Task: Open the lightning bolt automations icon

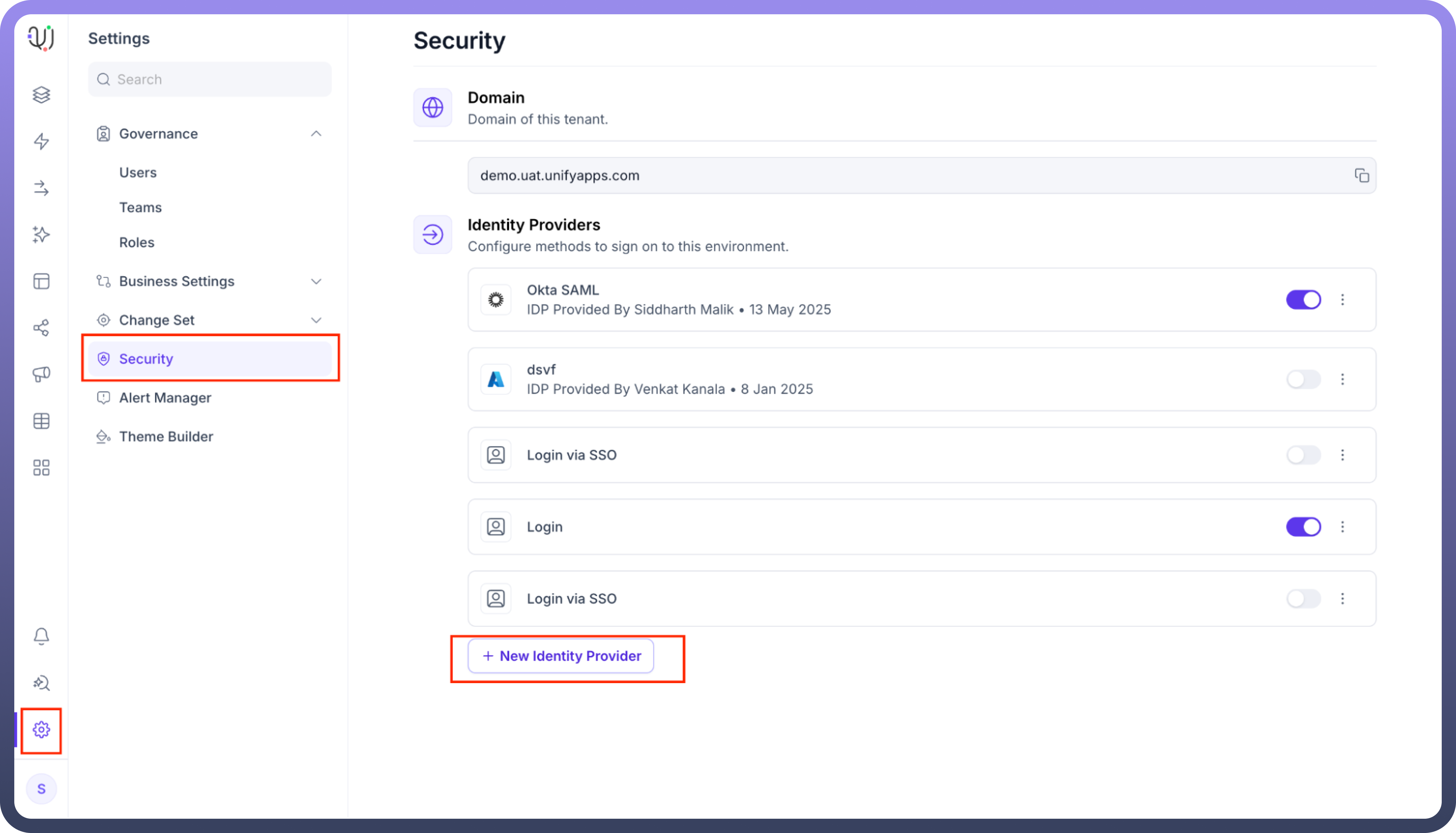Action: click(41, 141)
